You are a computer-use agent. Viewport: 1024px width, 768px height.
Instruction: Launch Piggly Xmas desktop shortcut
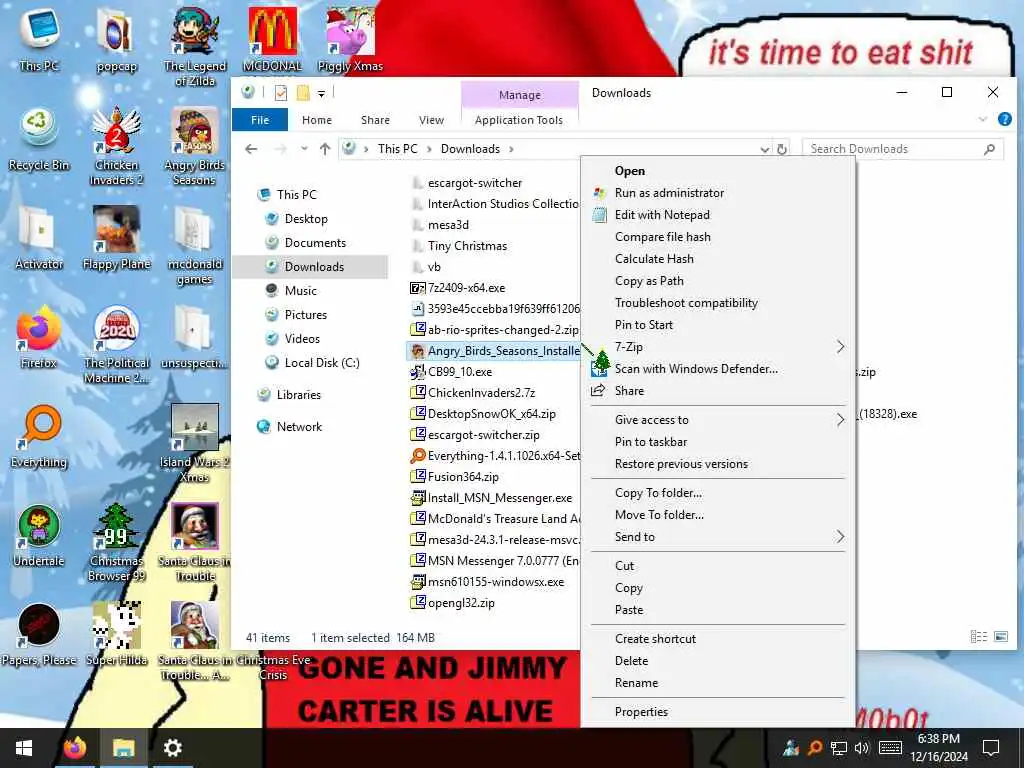point(350,39)
